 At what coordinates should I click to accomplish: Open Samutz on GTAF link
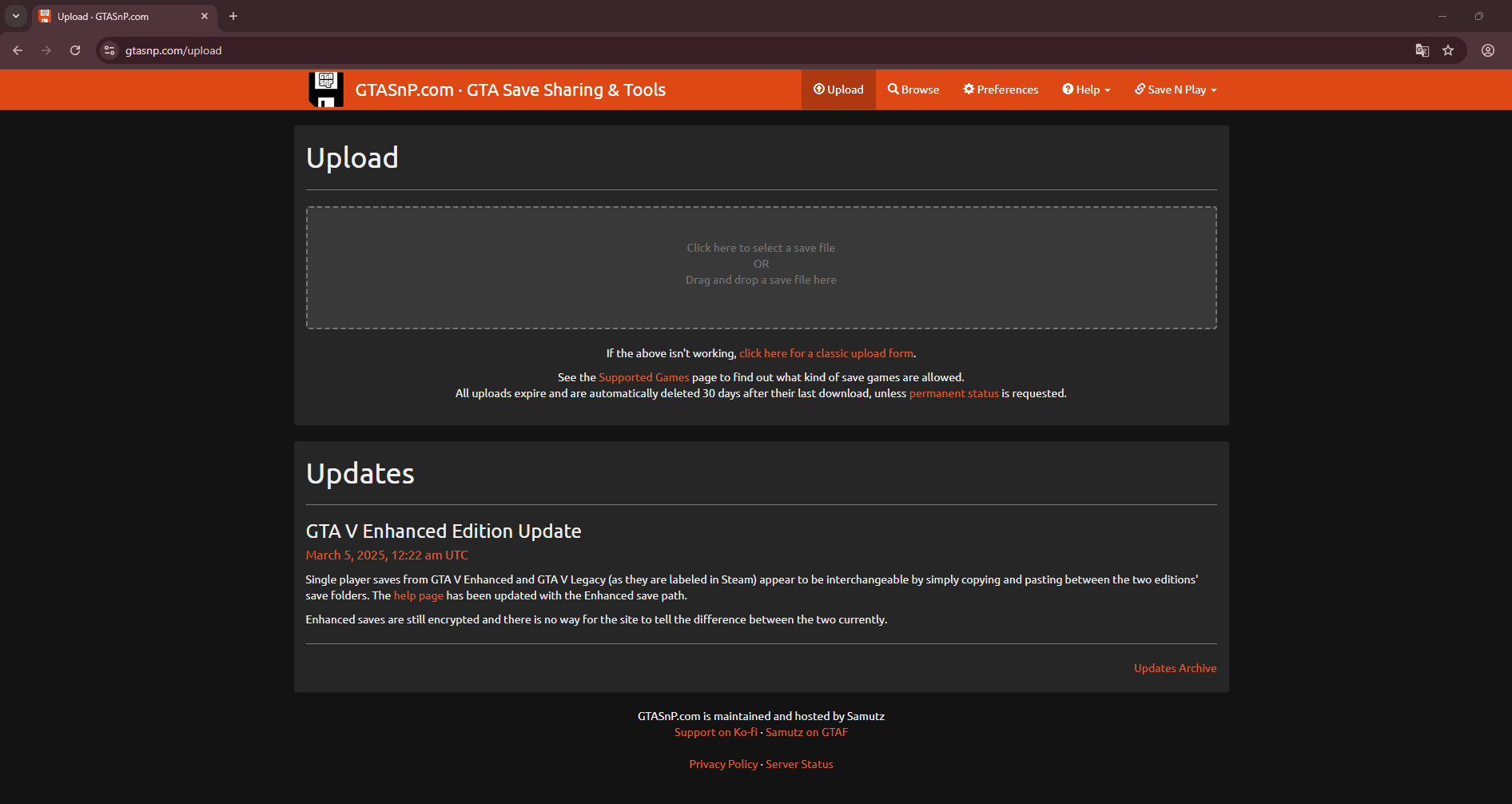(806, 732)
